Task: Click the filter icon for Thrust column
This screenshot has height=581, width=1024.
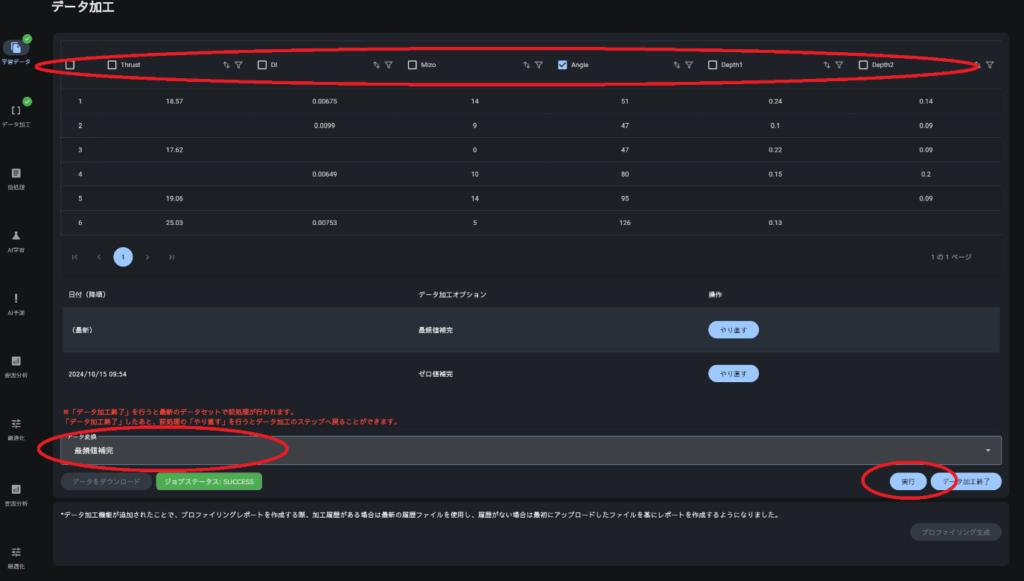Action: pos(239,65)
